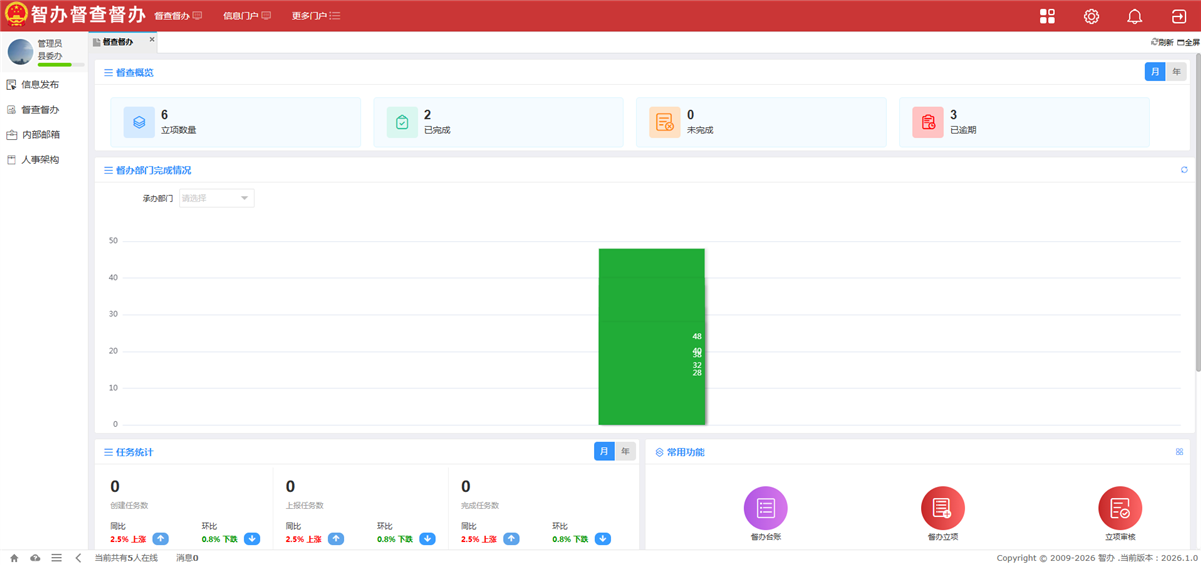Switch 任务统计 to 年 view
This screenshot has height=565, width=1201.
(625, 452)
